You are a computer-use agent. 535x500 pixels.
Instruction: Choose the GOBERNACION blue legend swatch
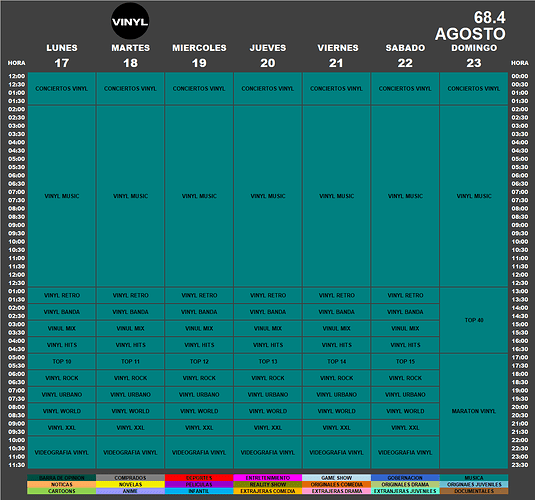pyautogui.click(x=405, y=478)
